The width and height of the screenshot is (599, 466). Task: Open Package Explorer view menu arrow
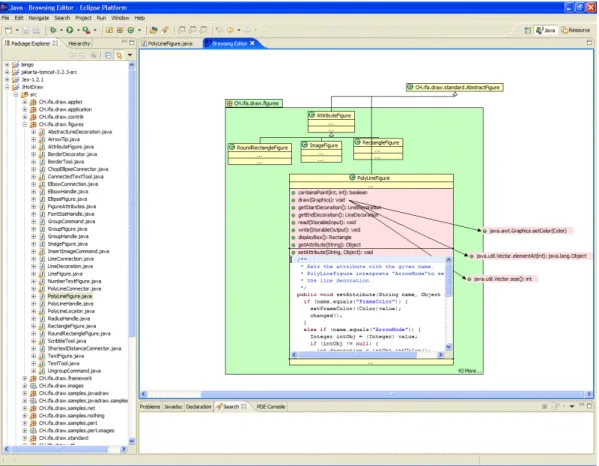(x=130, y=55)
